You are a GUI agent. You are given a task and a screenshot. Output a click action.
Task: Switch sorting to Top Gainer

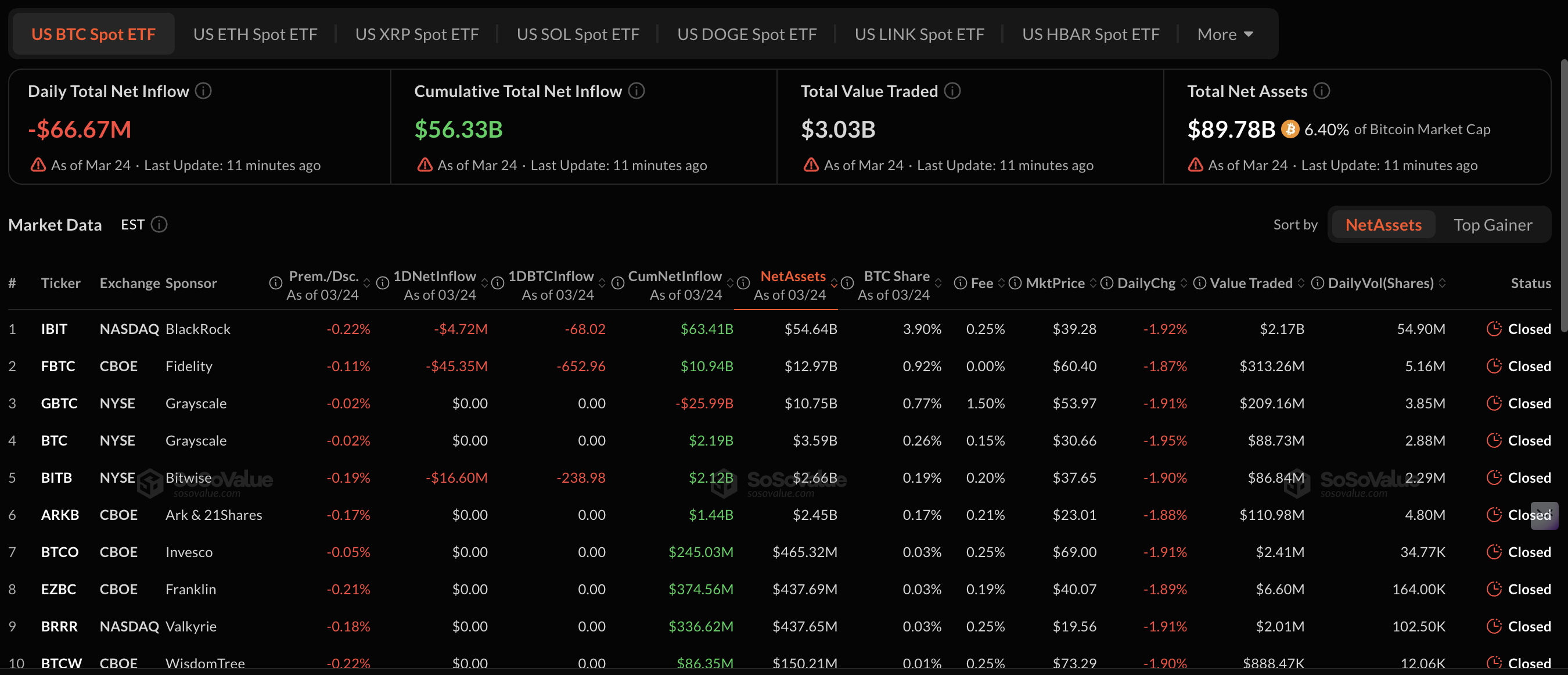(x=1493, y=225)
